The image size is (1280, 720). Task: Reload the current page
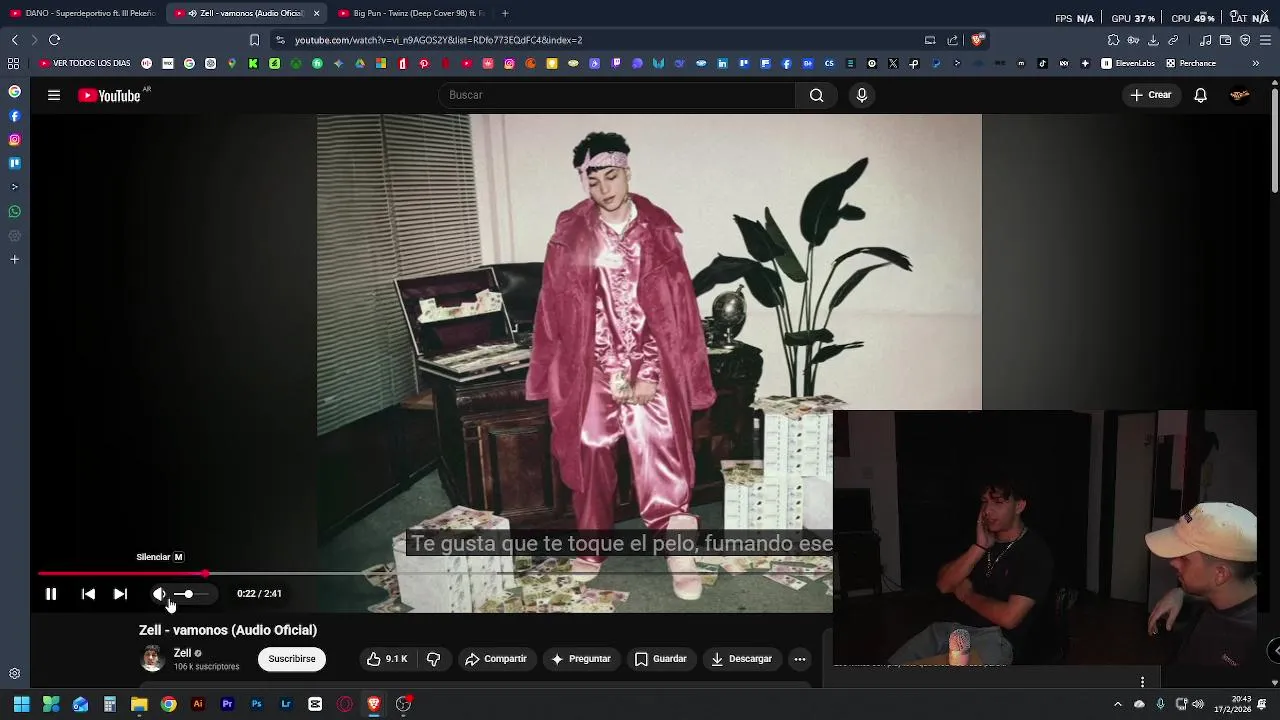pyautogui.click(x=54, y=40)
